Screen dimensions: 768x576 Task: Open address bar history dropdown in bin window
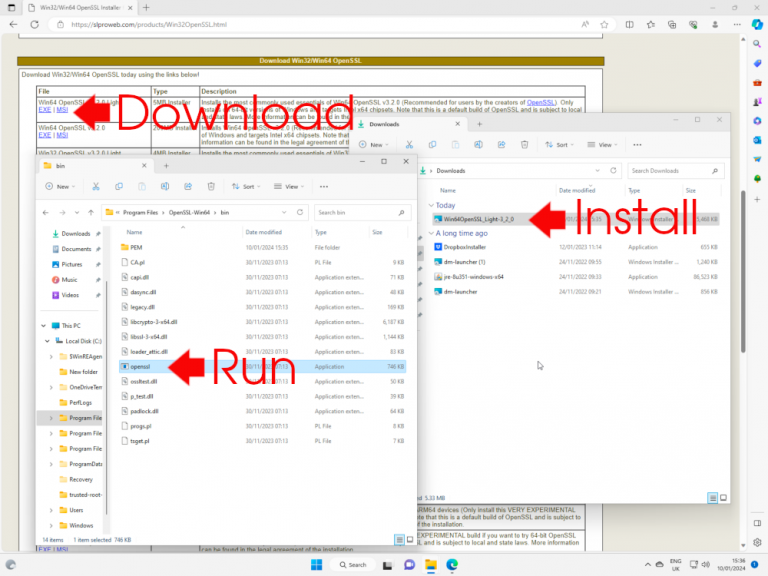click(284, 213)
